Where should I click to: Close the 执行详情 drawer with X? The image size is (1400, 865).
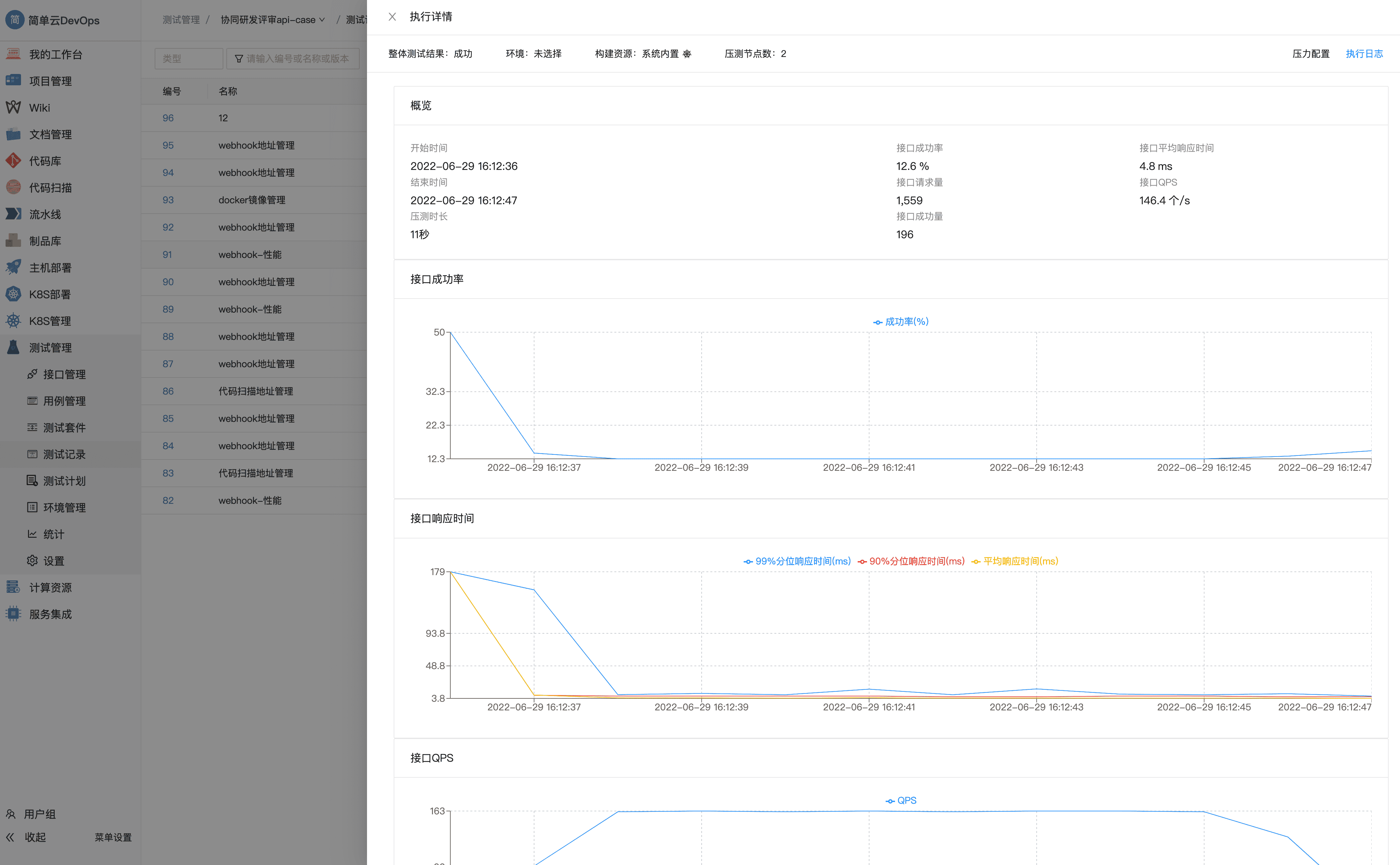coord(392,17)
